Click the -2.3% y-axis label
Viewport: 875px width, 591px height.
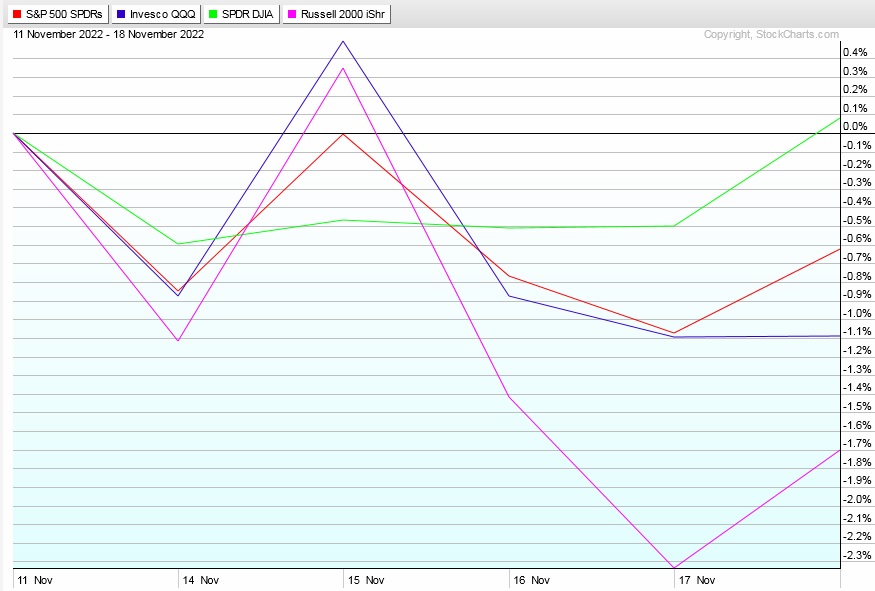857,555
